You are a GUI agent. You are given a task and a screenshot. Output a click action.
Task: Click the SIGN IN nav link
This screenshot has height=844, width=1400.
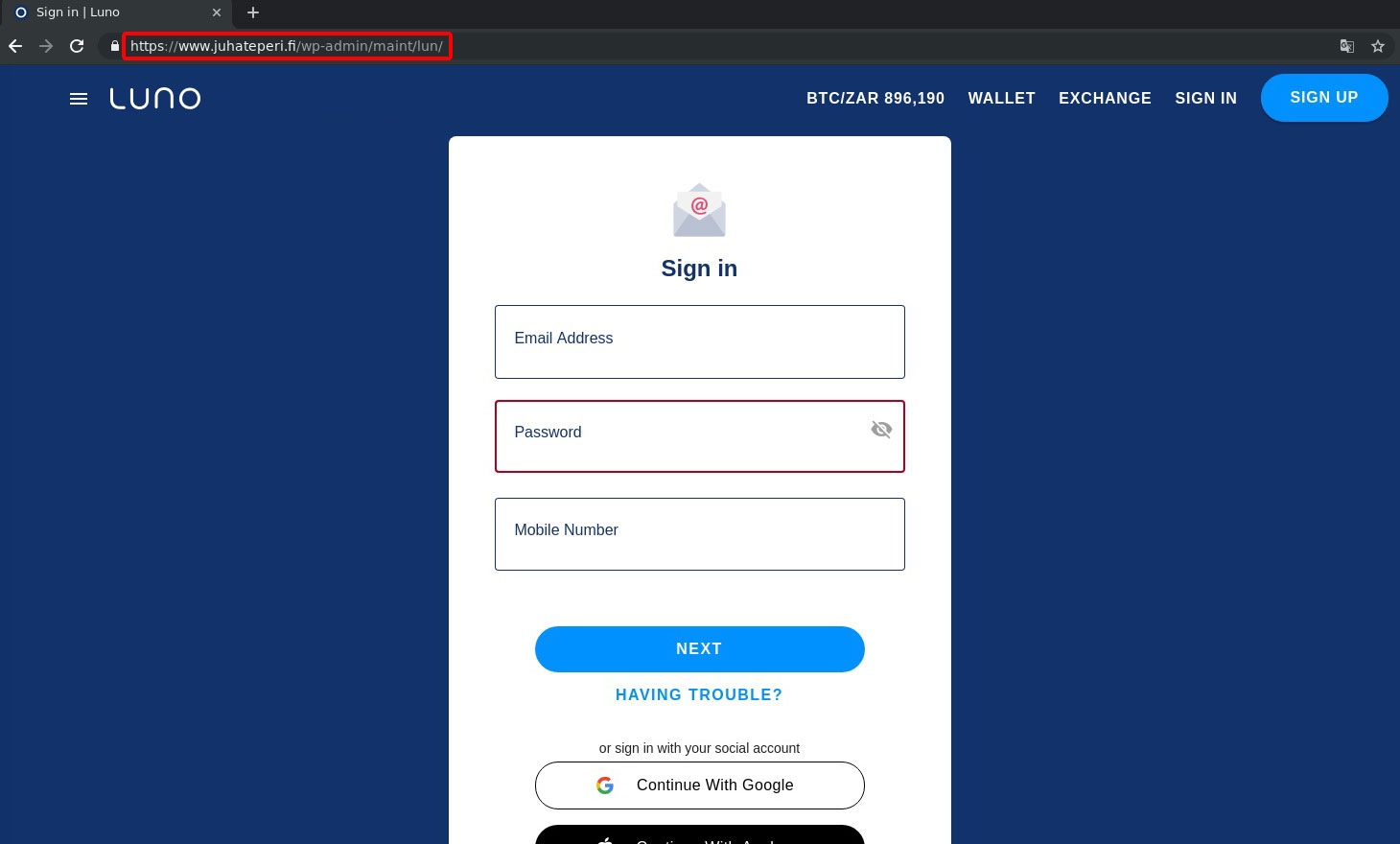(1206, 98)
